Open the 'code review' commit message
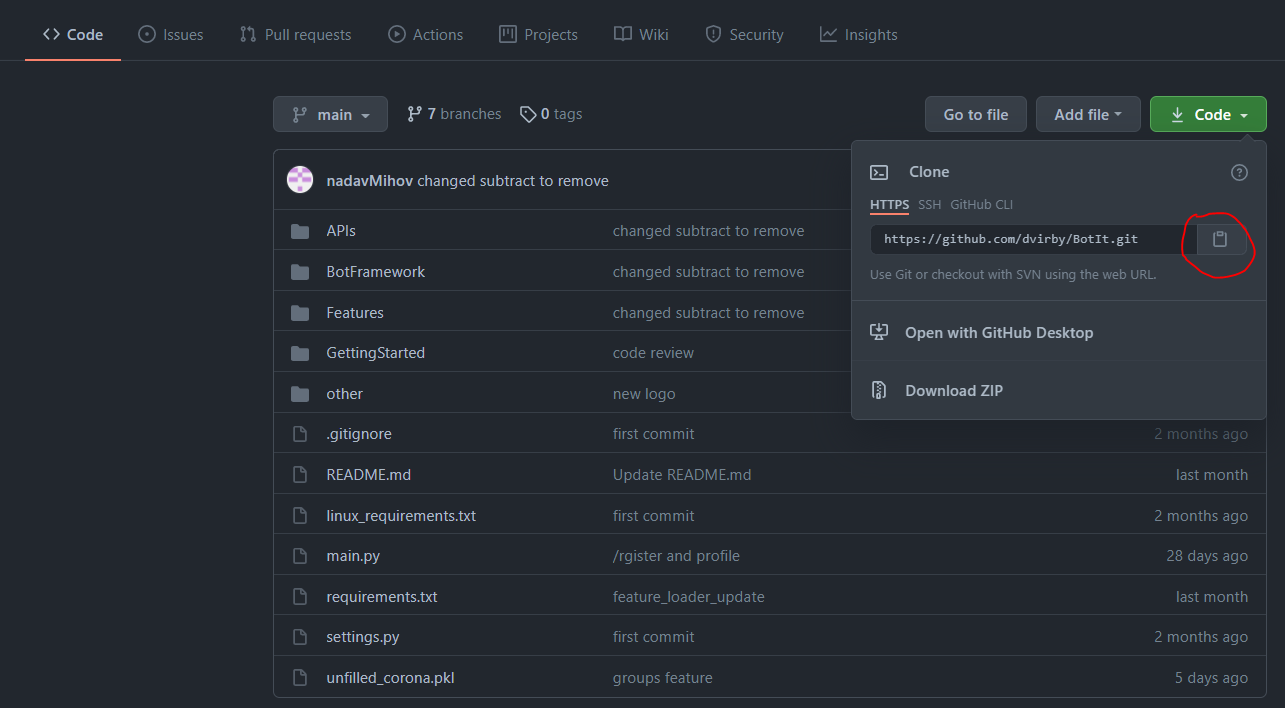Viewport: 1285px width, 708px height. (x=653, y=353)
